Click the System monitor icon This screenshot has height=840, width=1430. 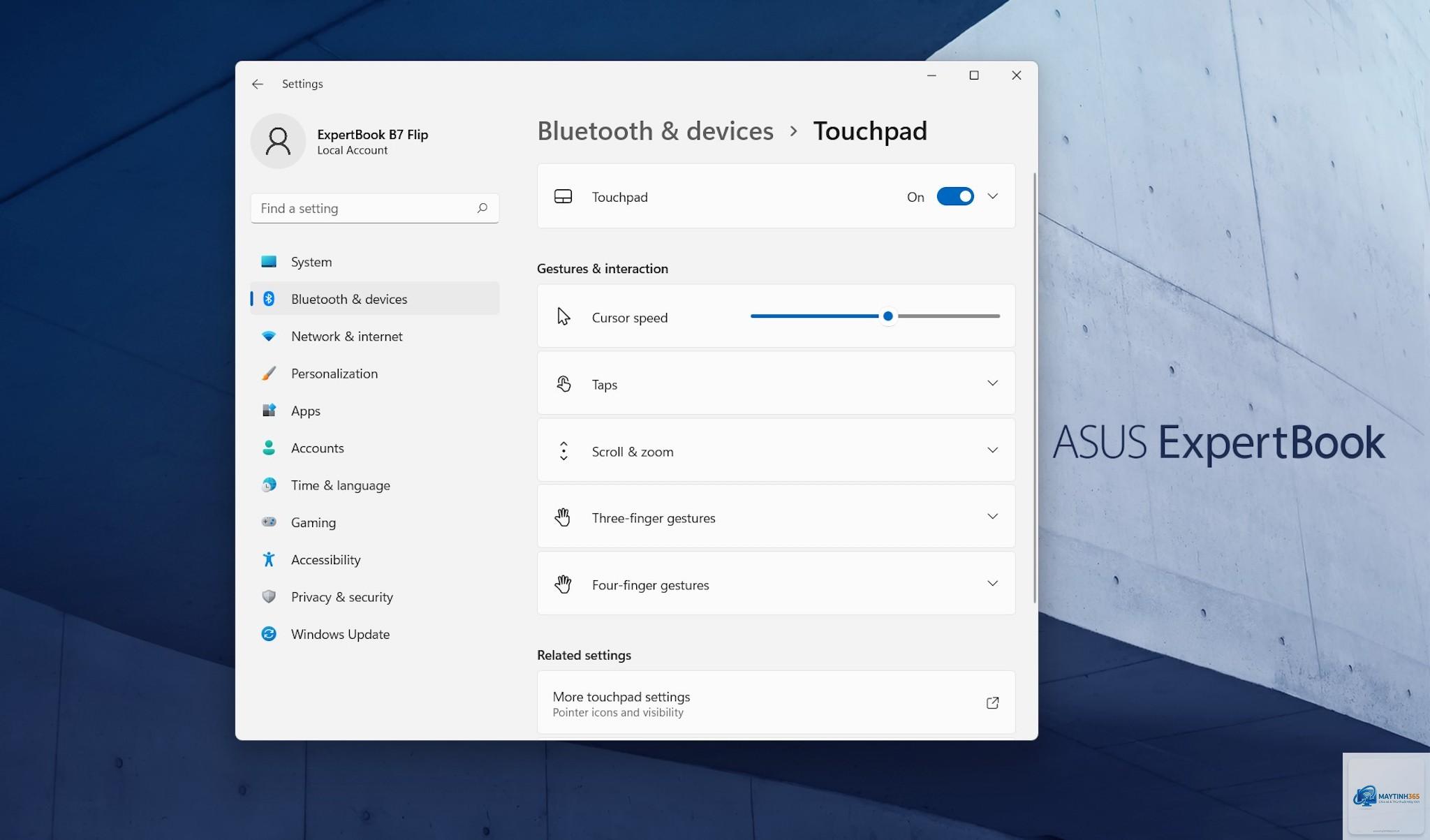tap(269, 262)
